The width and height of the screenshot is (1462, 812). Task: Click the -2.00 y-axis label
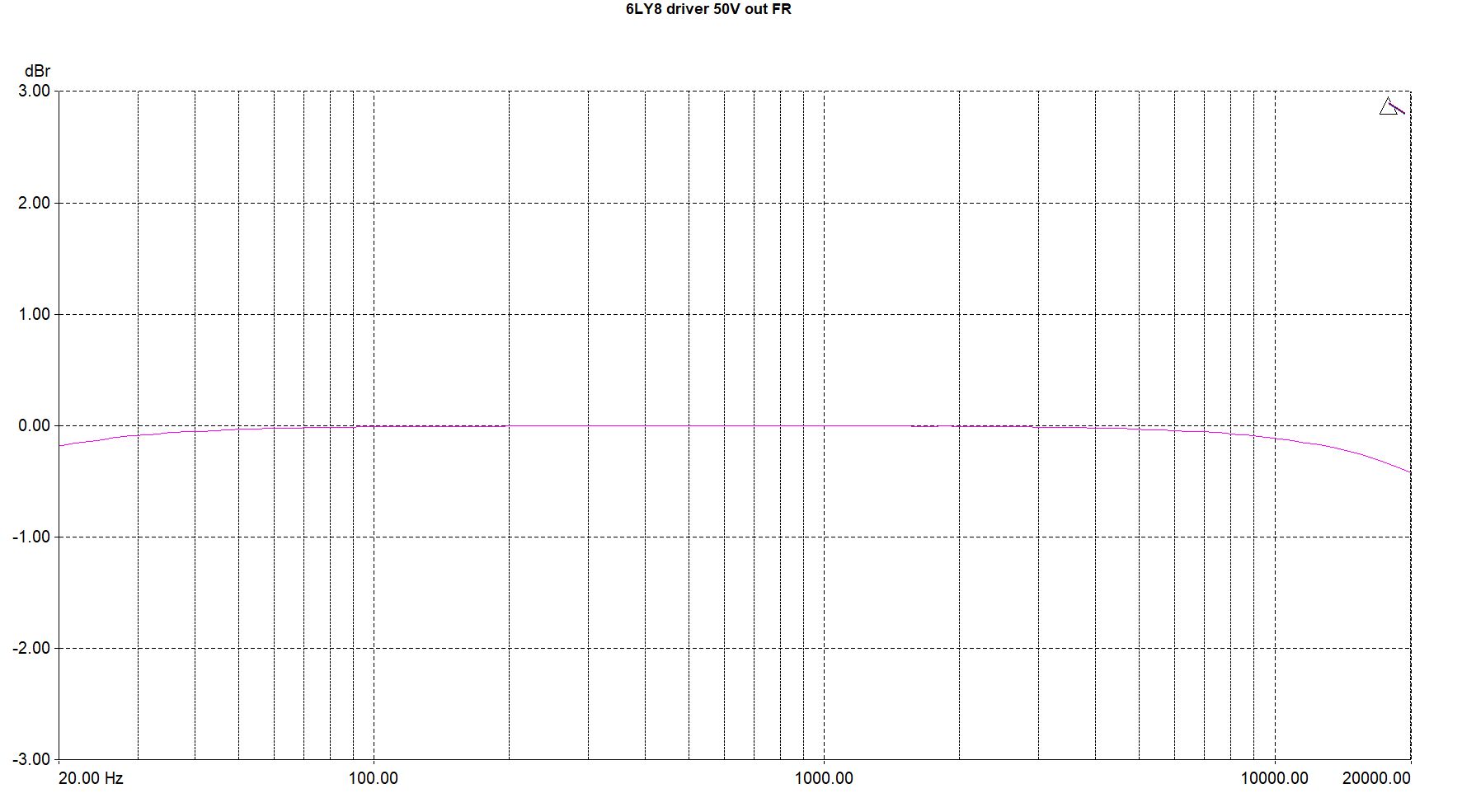[x=31, y=648]
